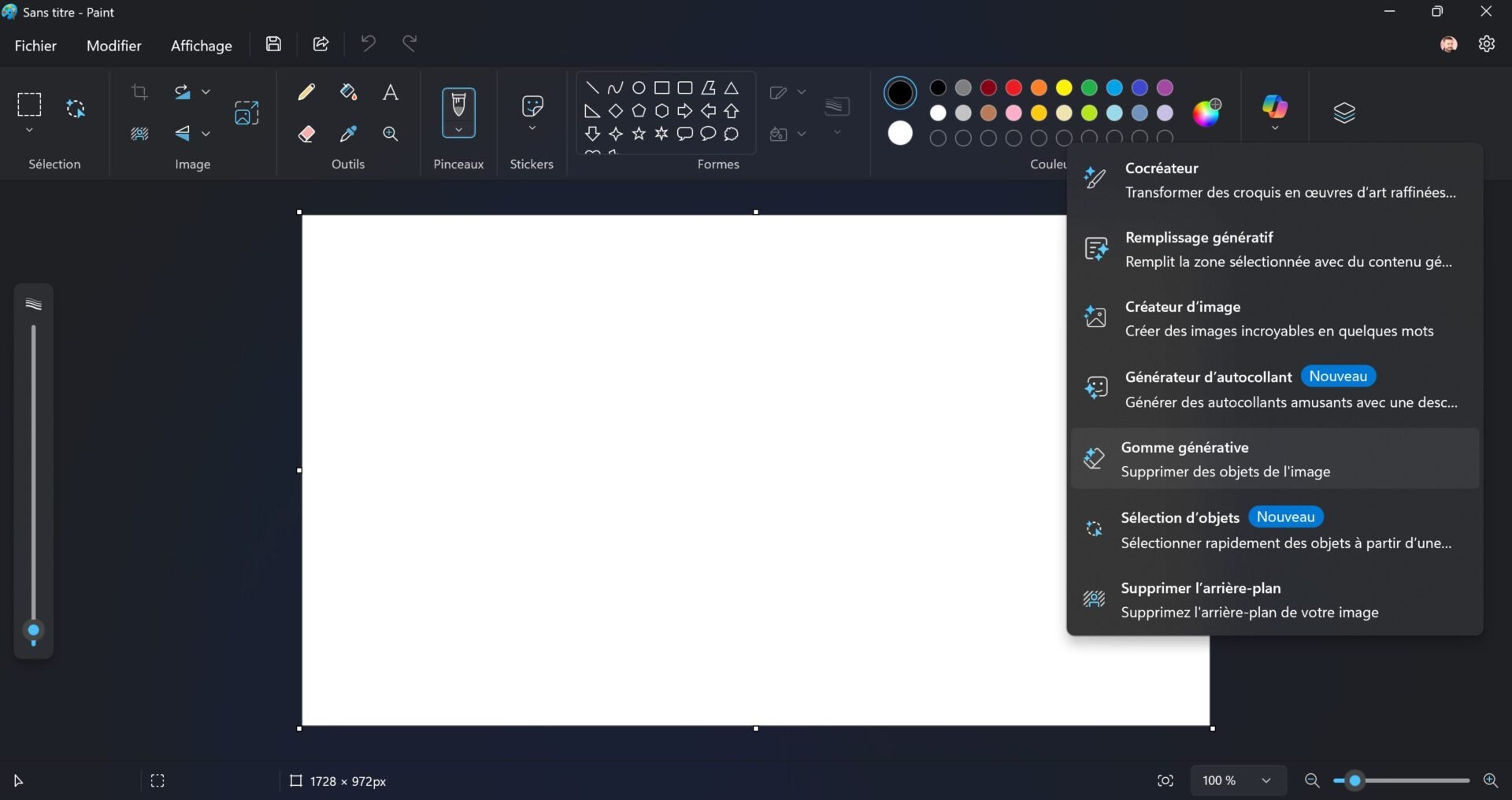Choose the triangle shape
Image resolution: width=1512 pixels, height=800 pixels.
(732, 88)
